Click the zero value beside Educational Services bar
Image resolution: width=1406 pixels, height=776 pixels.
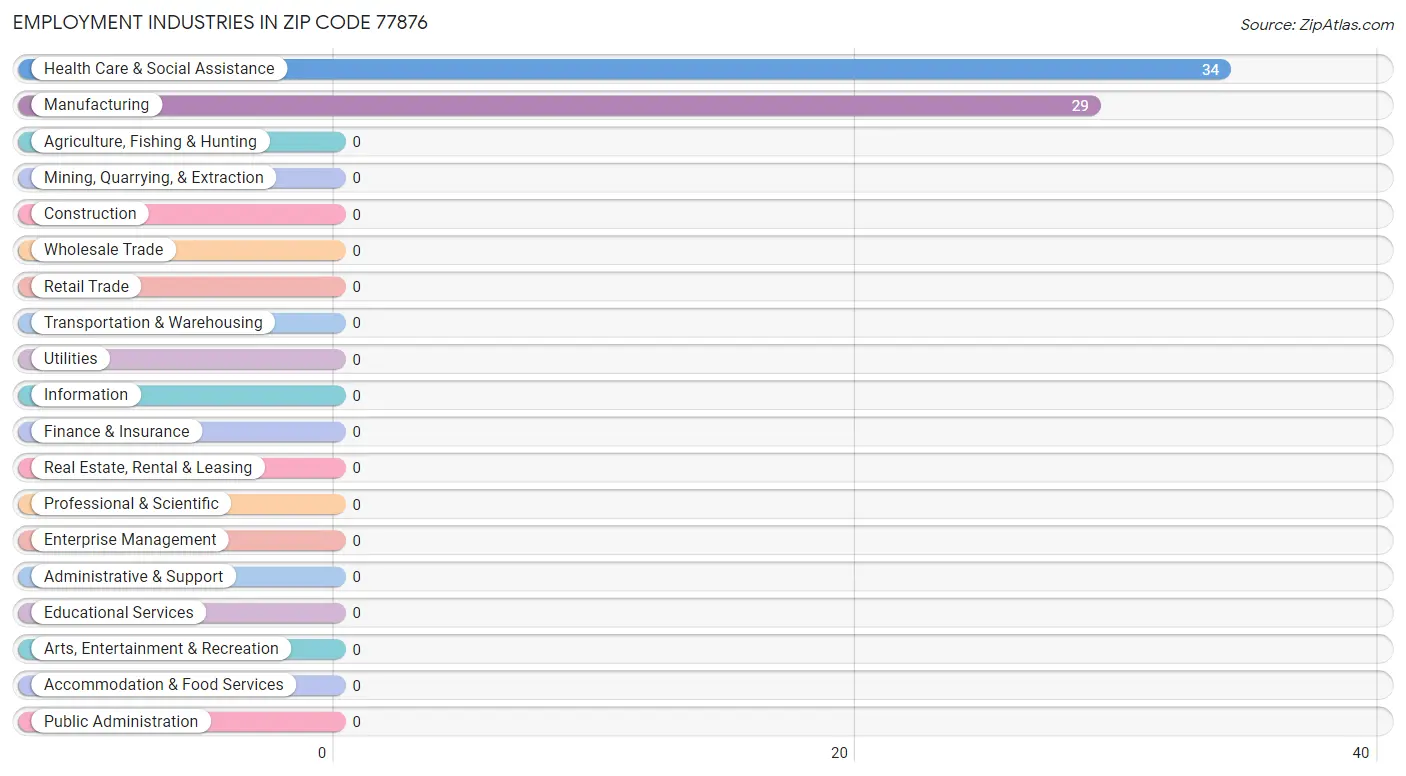click(356, 613)
